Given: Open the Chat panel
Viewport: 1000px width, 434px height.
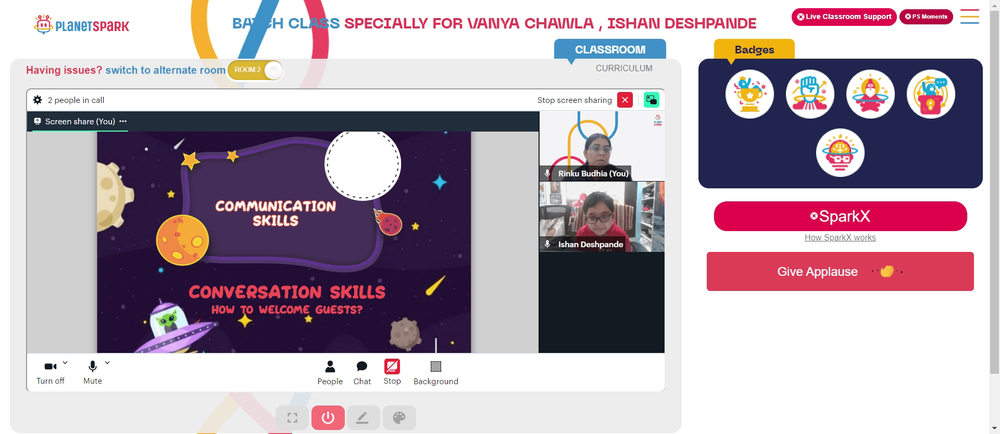Looking at the screenshot, I should (362, 372).
